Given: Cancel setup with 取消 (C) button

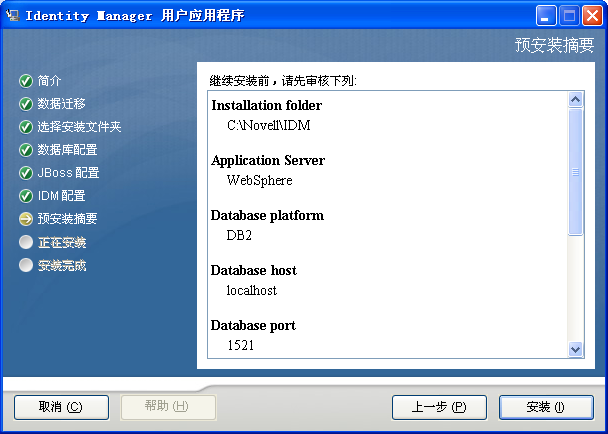Looking at the screenshot, I should [x=61, y=407].
